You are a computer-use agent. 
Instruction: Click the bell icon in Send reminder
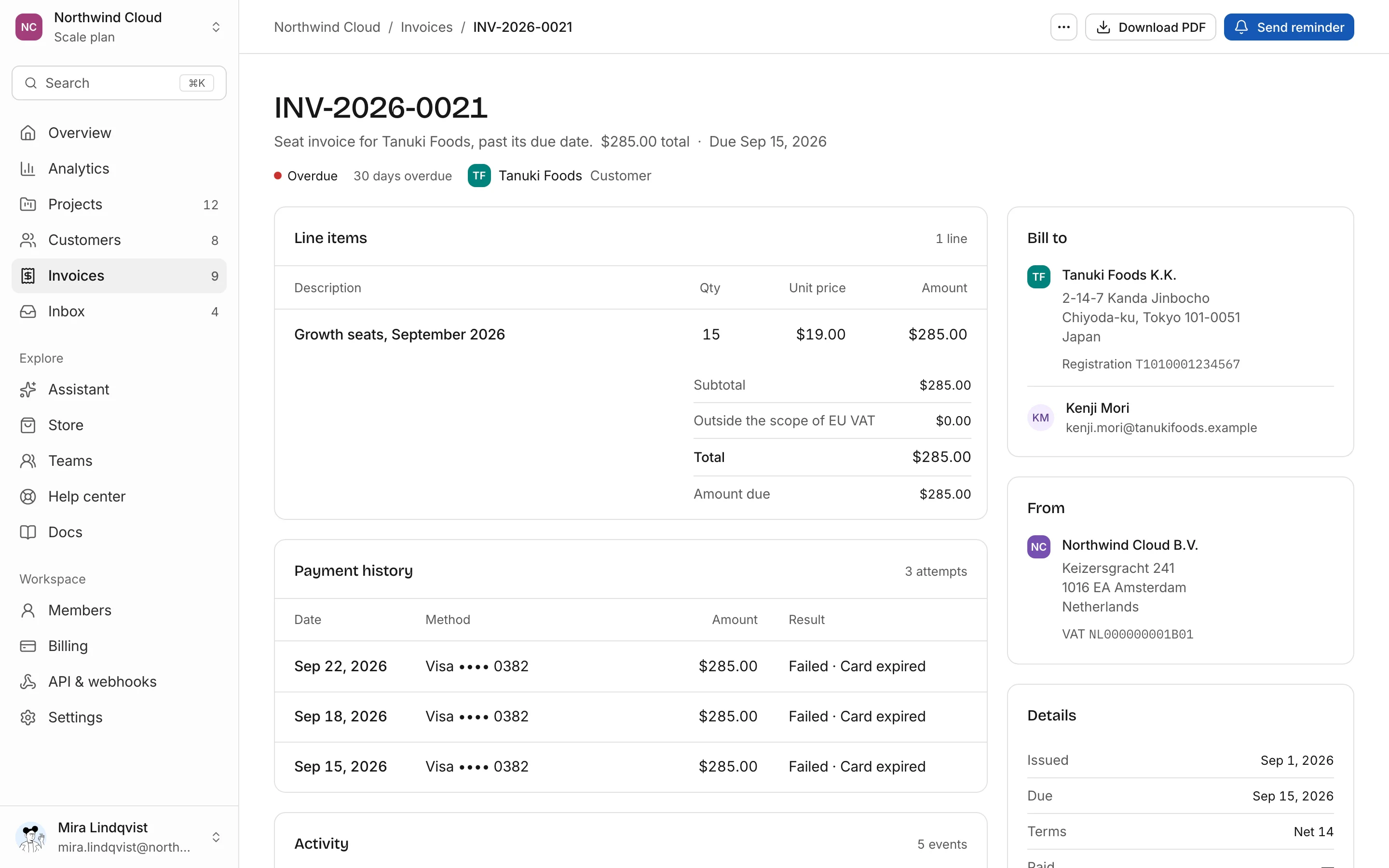click(x=1241, y=27)
